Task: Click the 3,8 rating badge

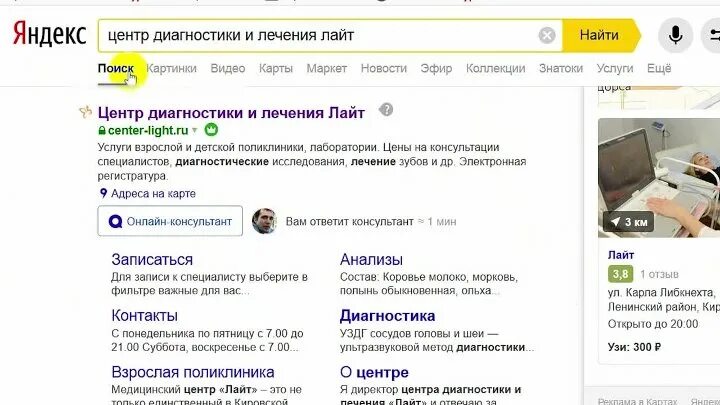Action: point(620,274)
